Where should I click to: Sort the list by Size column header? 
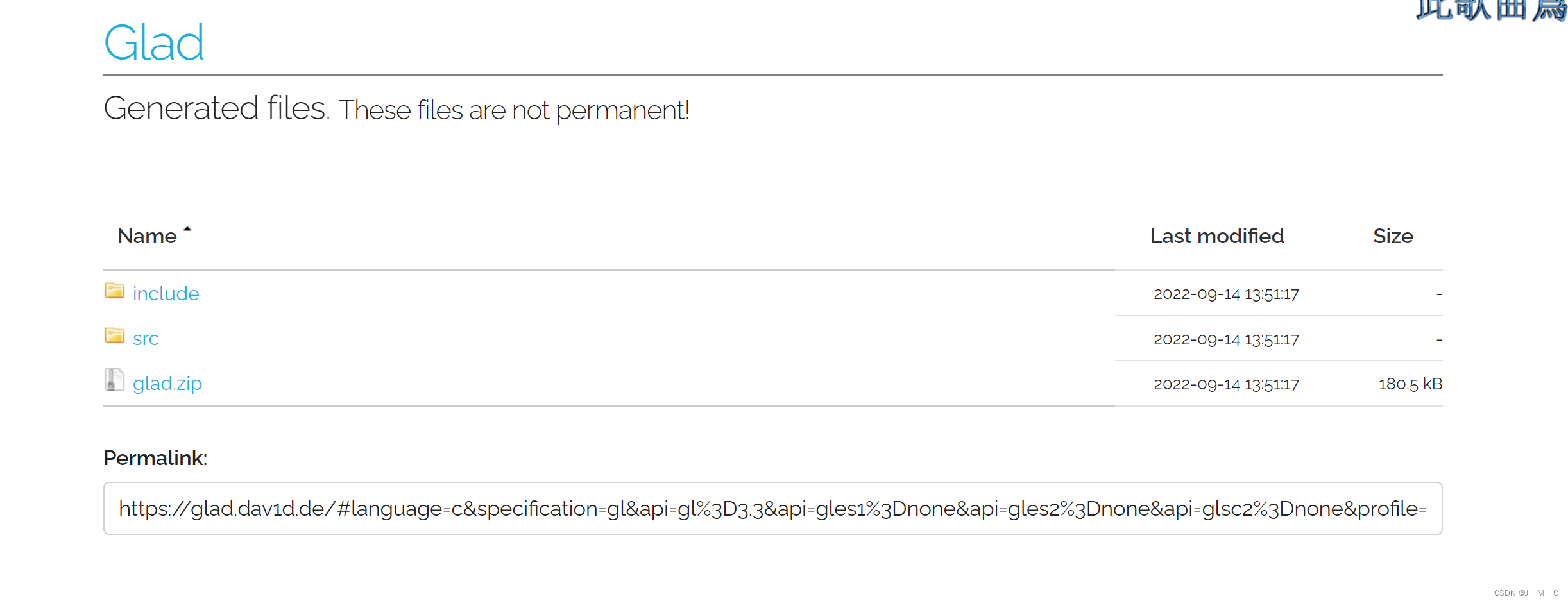pos(1393,236)
